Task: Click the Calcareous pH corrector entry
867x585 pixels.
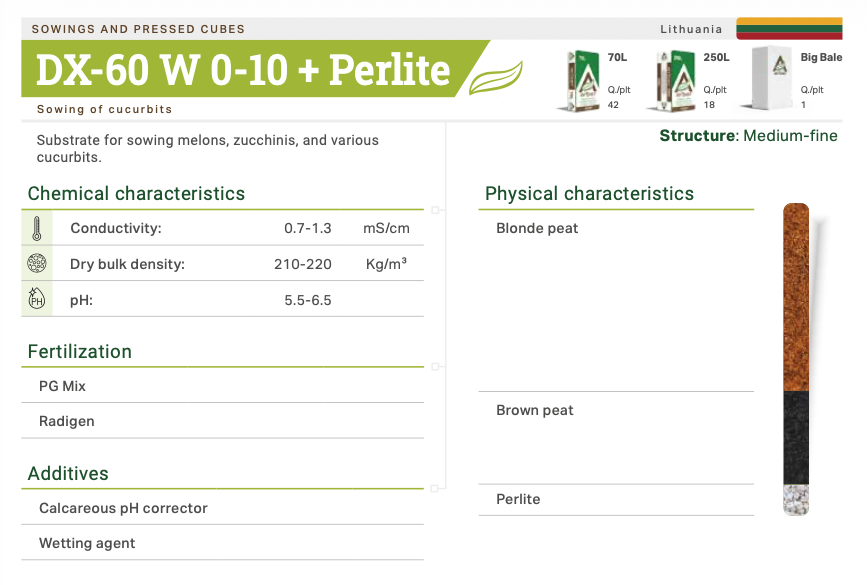Action: coord(123,508)
